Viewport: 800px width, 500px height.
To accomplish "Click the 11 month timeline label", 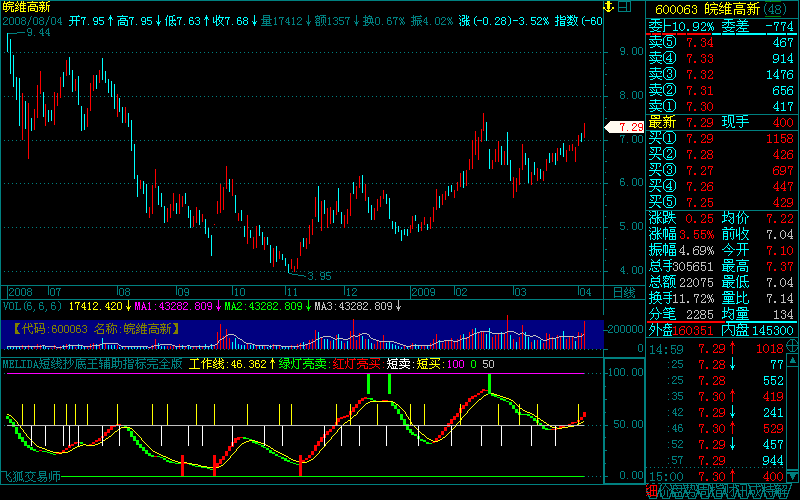I will pyautogui.click(x=291, y=292).
